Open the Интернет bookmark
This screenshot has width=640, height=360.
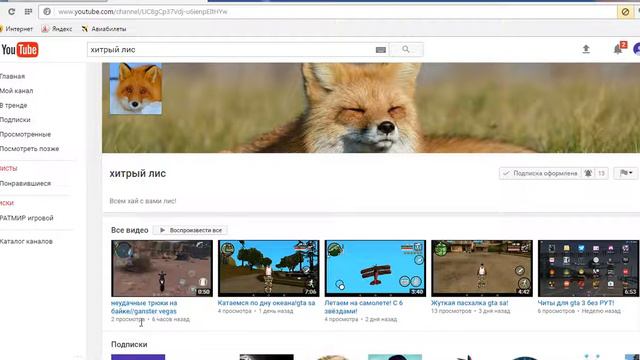coord(16,29)
